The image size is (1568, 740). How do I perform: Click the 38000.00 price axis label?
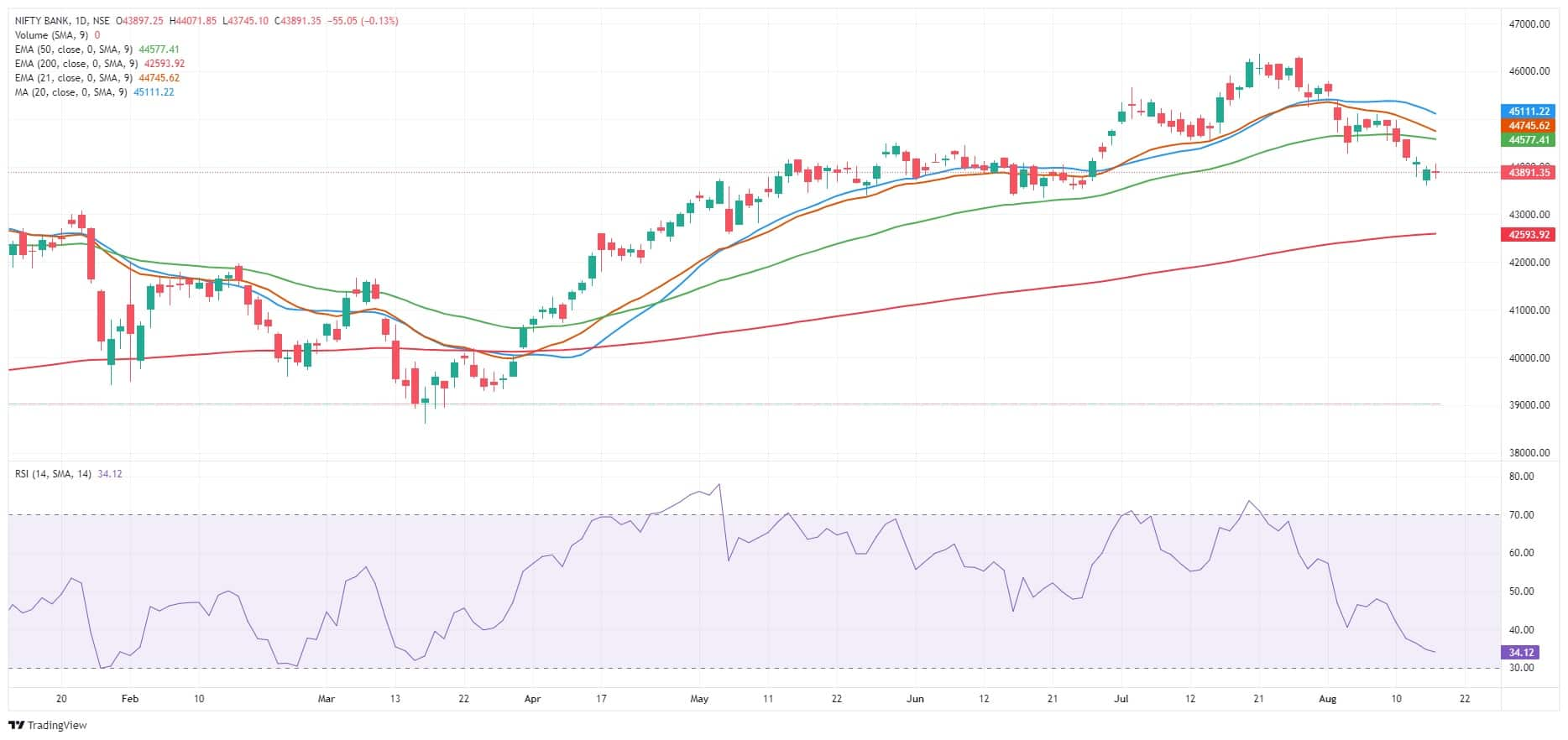pyautogui.click(x=1529, y=453)
